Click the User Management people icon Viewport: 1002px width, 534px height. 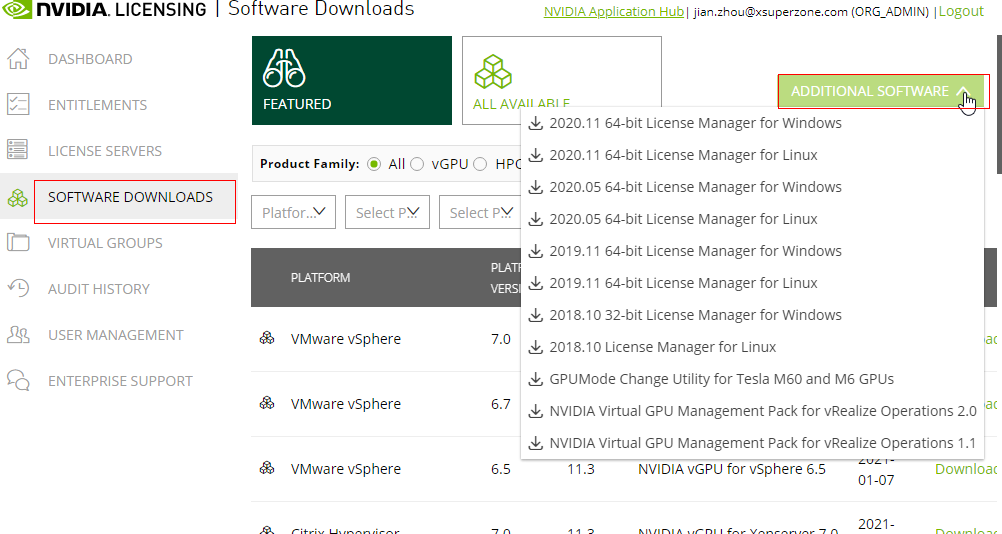18,335
